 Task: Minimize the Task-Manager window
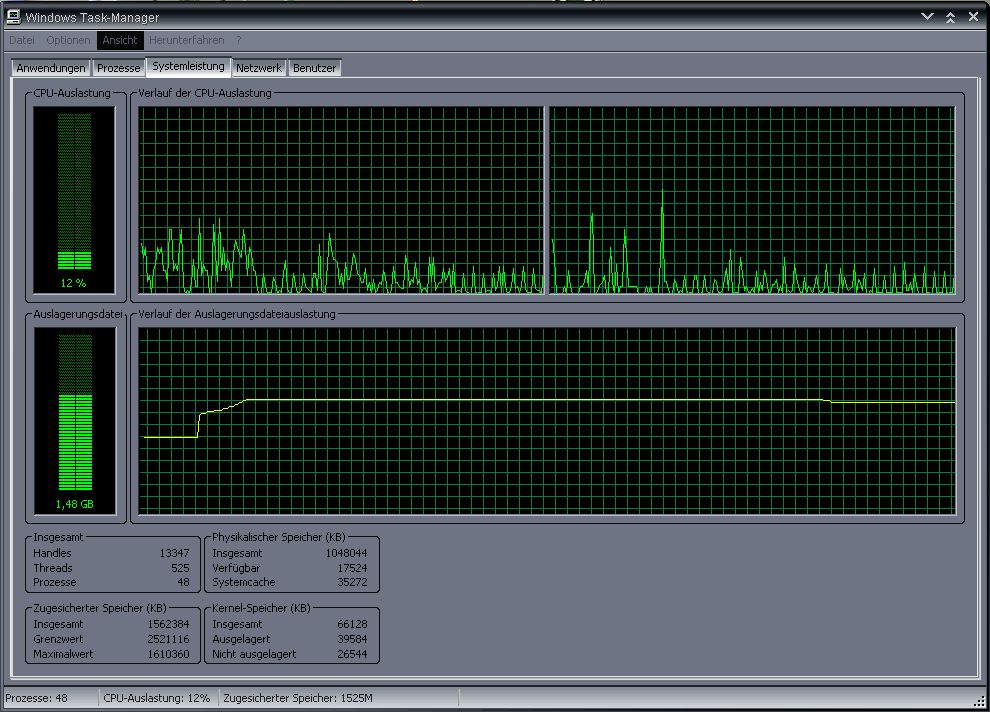927,16
